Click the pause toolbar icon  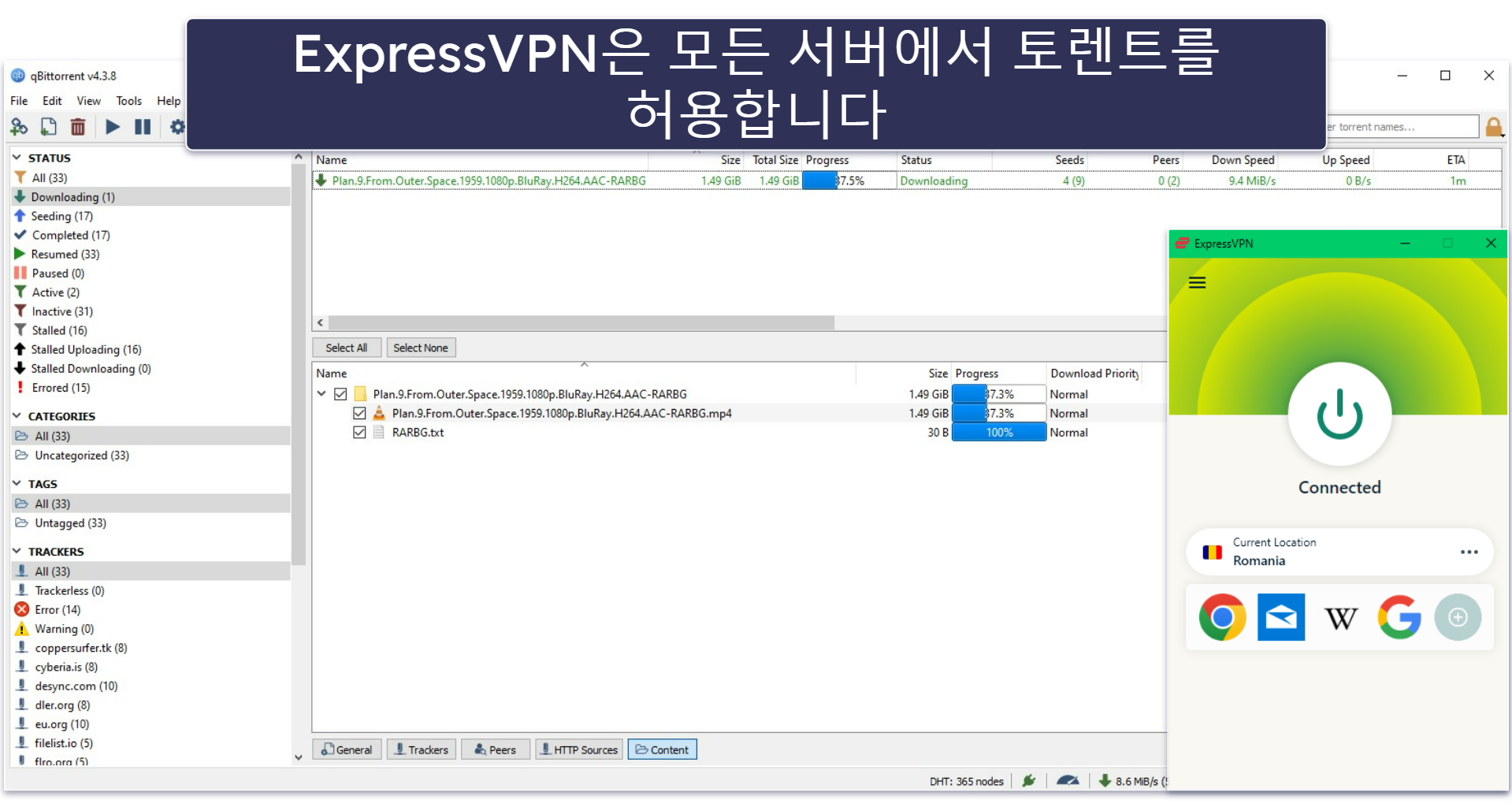143,127
